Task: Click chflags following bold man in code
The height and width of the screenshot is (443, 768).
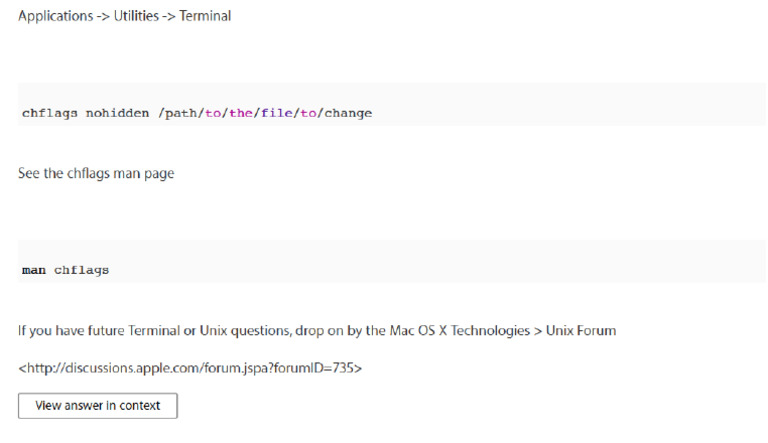Action: click(x=81, y=270)
